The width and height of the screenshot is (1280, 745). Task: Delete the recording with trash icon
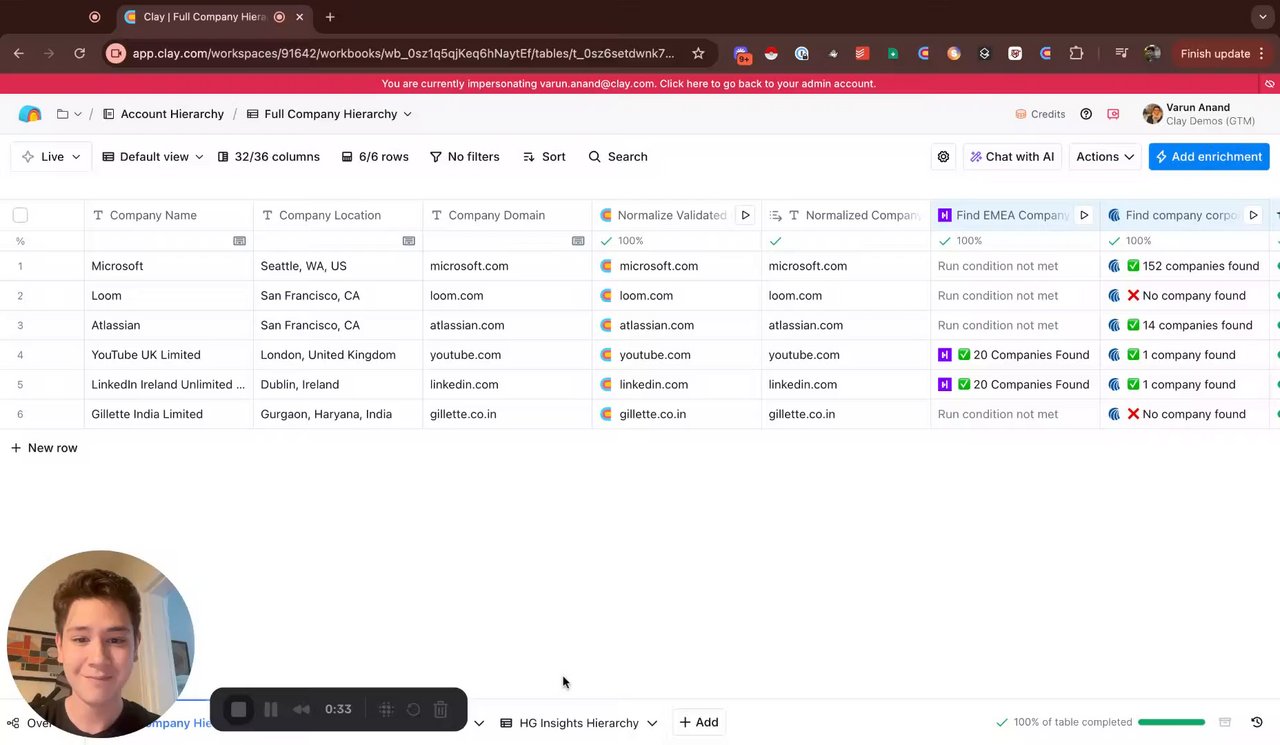point(440,709)
